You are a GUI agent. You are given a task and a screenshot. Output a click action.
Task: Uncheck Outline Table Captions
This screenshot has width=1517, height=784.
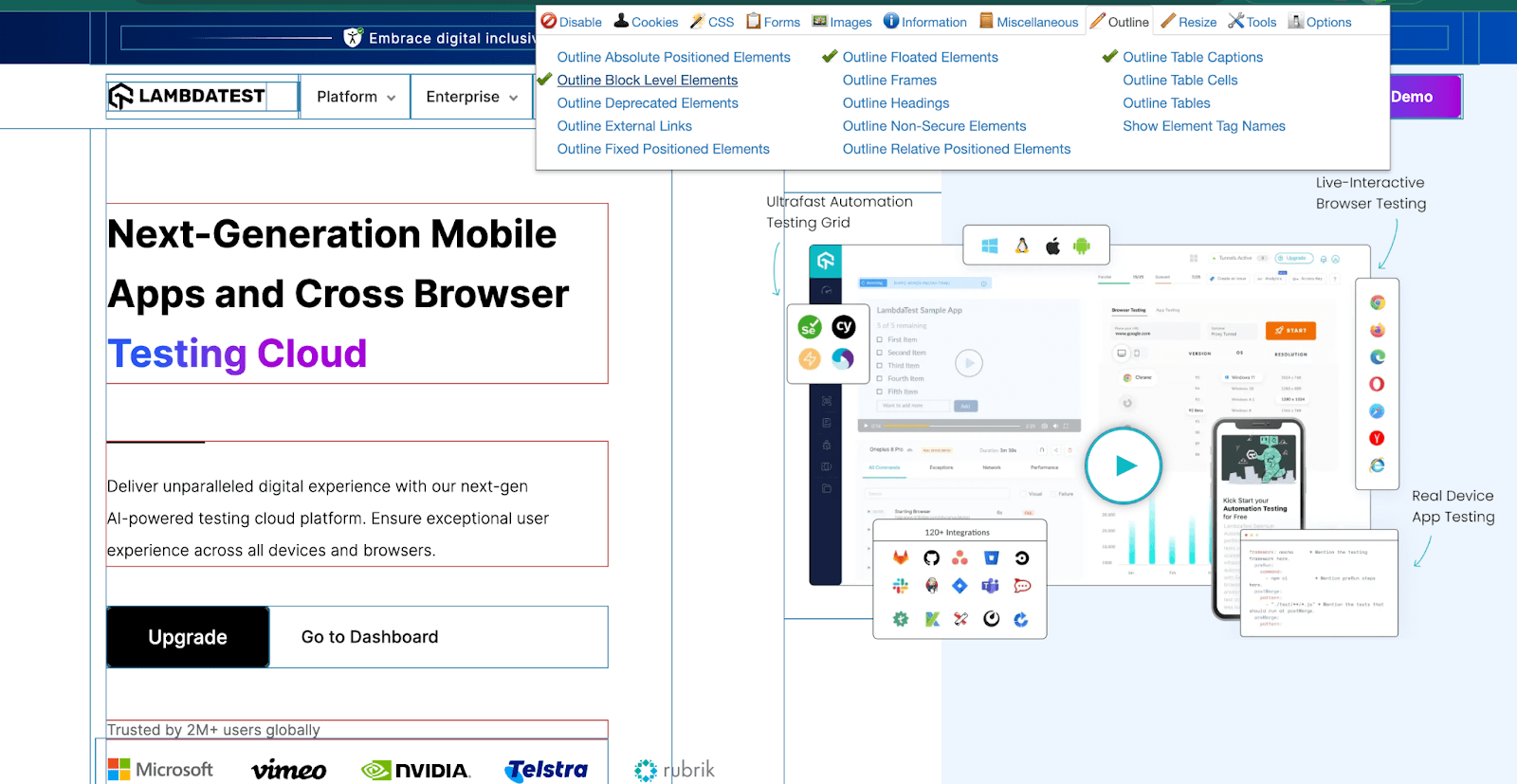pyautogui.click(x=1193, y=57)
